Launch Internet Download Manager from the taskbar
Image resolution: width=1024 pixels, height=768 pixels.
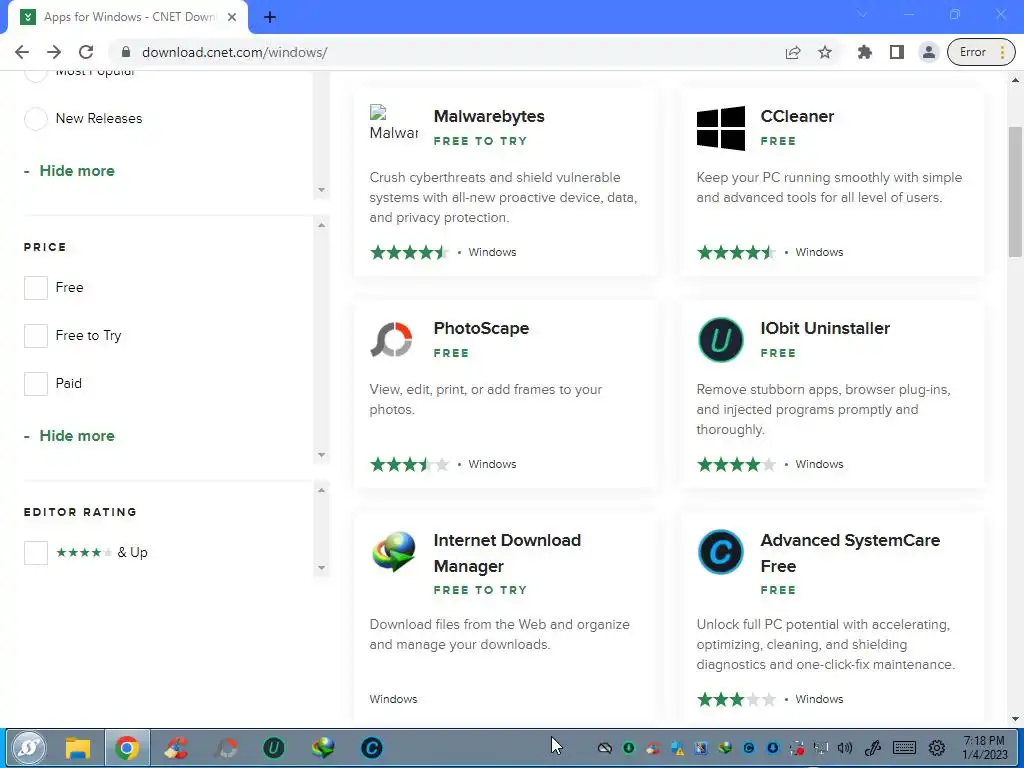click(323, 748)
